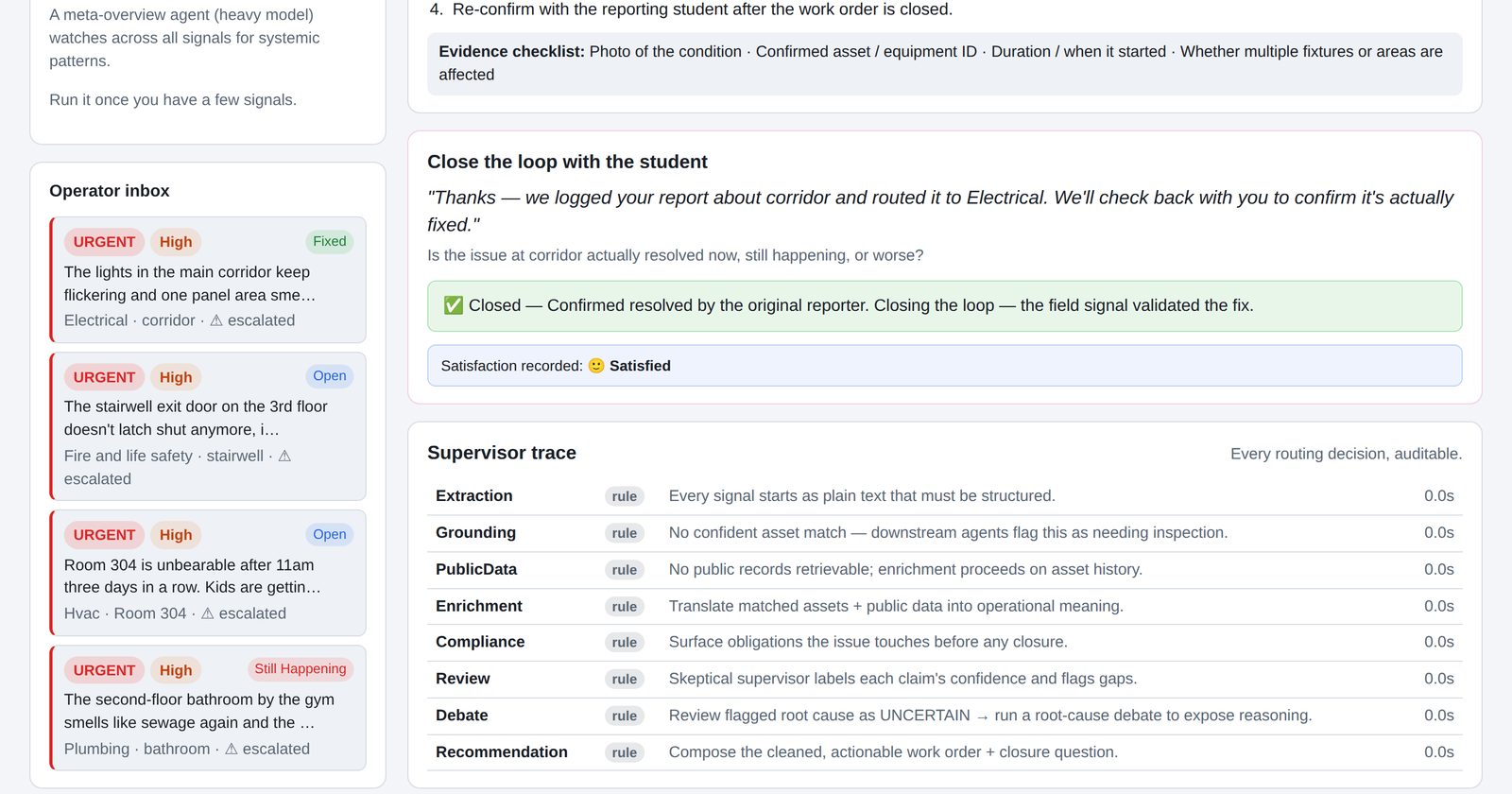Image resolution: width=1512 pixels, height=794 pixels.
Task: Click Open badge on stairwell door card
Action: (x=330, y=375)
